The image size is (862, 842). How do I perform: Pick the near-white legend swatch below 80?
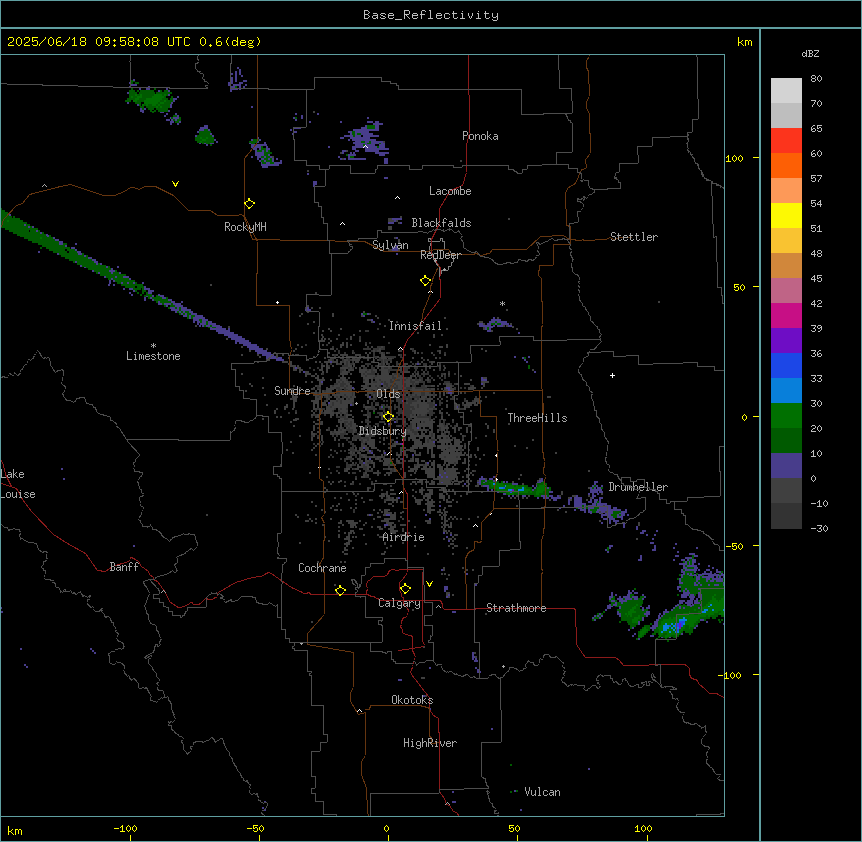click(786, 90)
